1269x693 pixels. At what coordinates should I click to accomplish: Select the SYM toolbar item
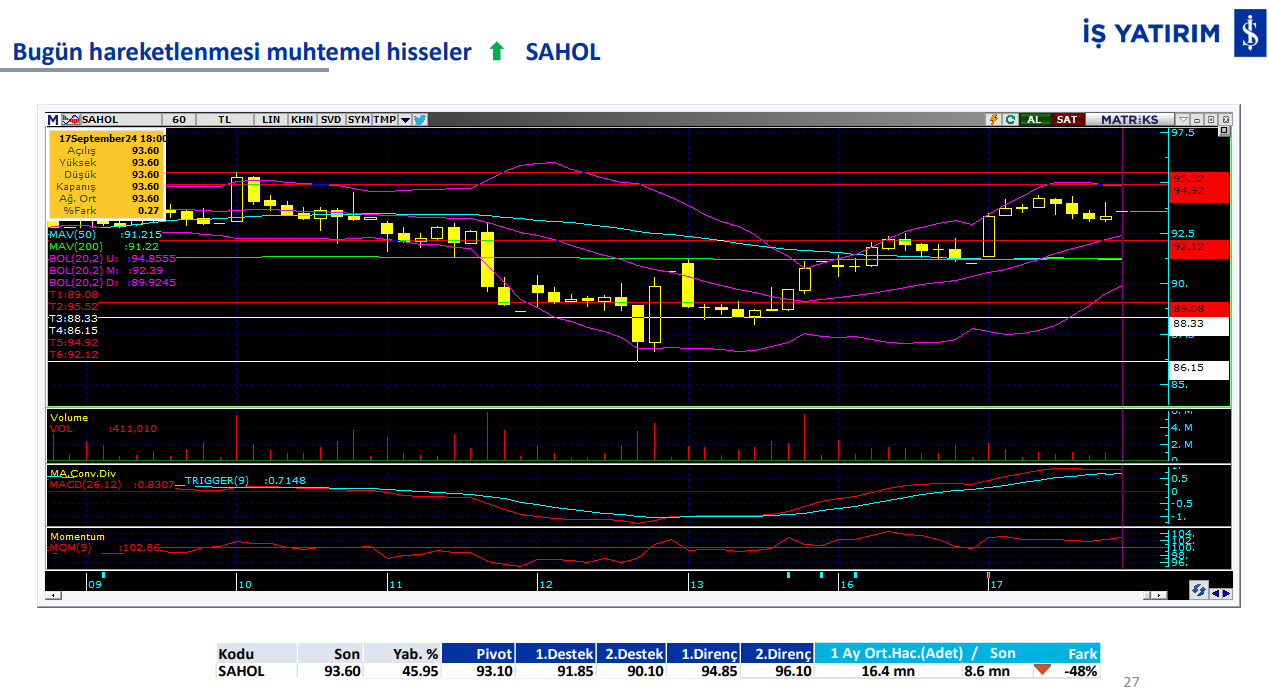click(358, 119)
